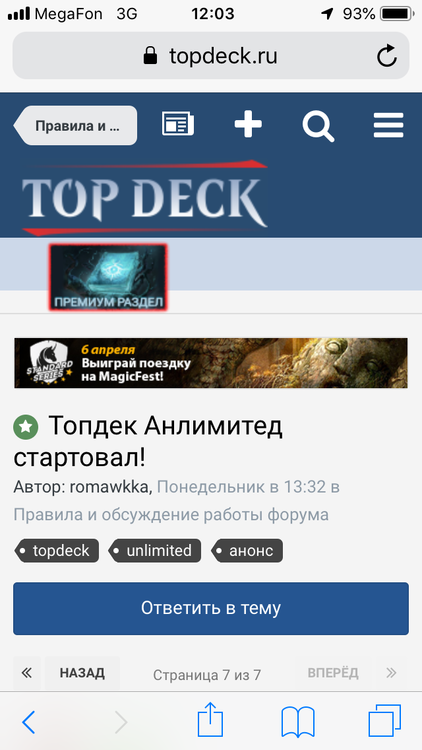Viewport: 422px width, 750px height.
Task: Open the 'Премиум раздел' thumbnail
Action: (108, 277)
